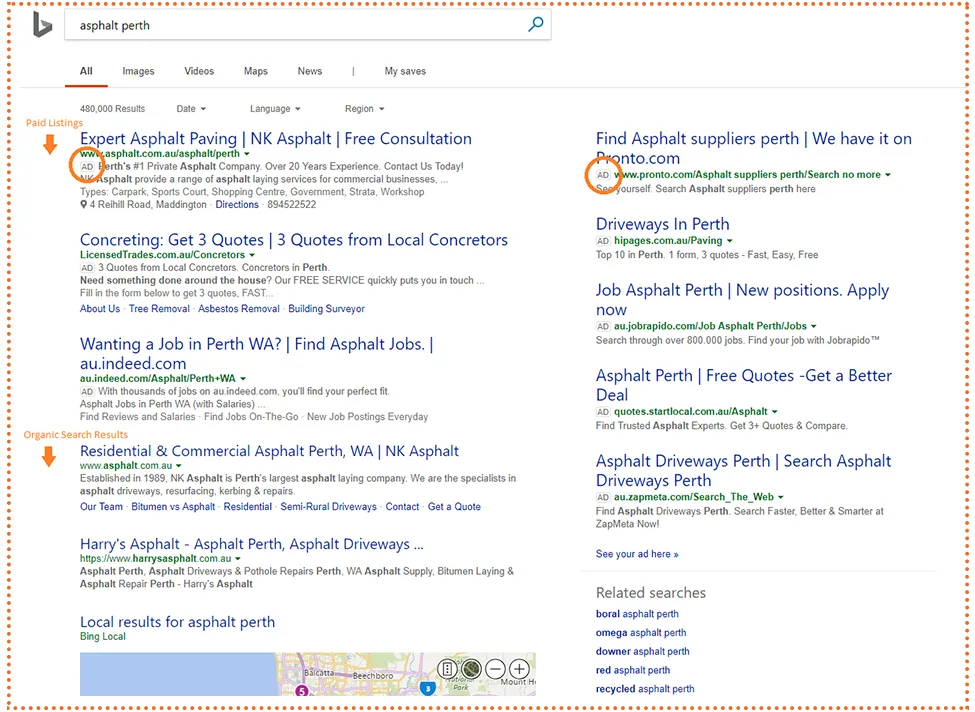Open Job Asphalt Perth New positions ad

pos(742,300)
